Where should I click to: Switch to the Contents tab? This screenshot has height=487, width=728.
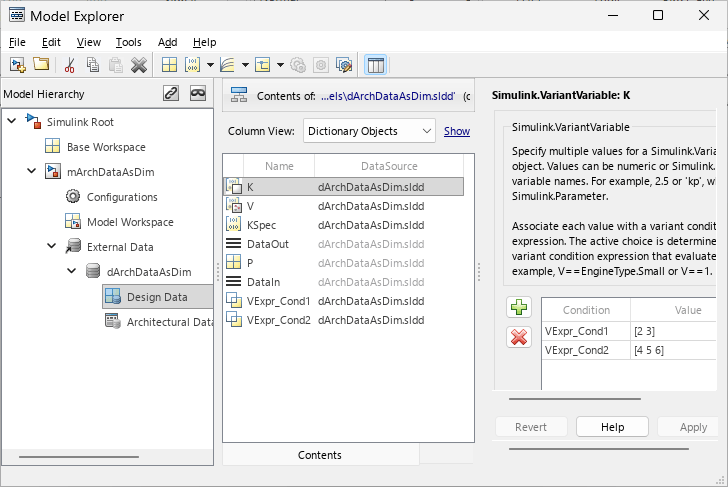pos(320,455)
